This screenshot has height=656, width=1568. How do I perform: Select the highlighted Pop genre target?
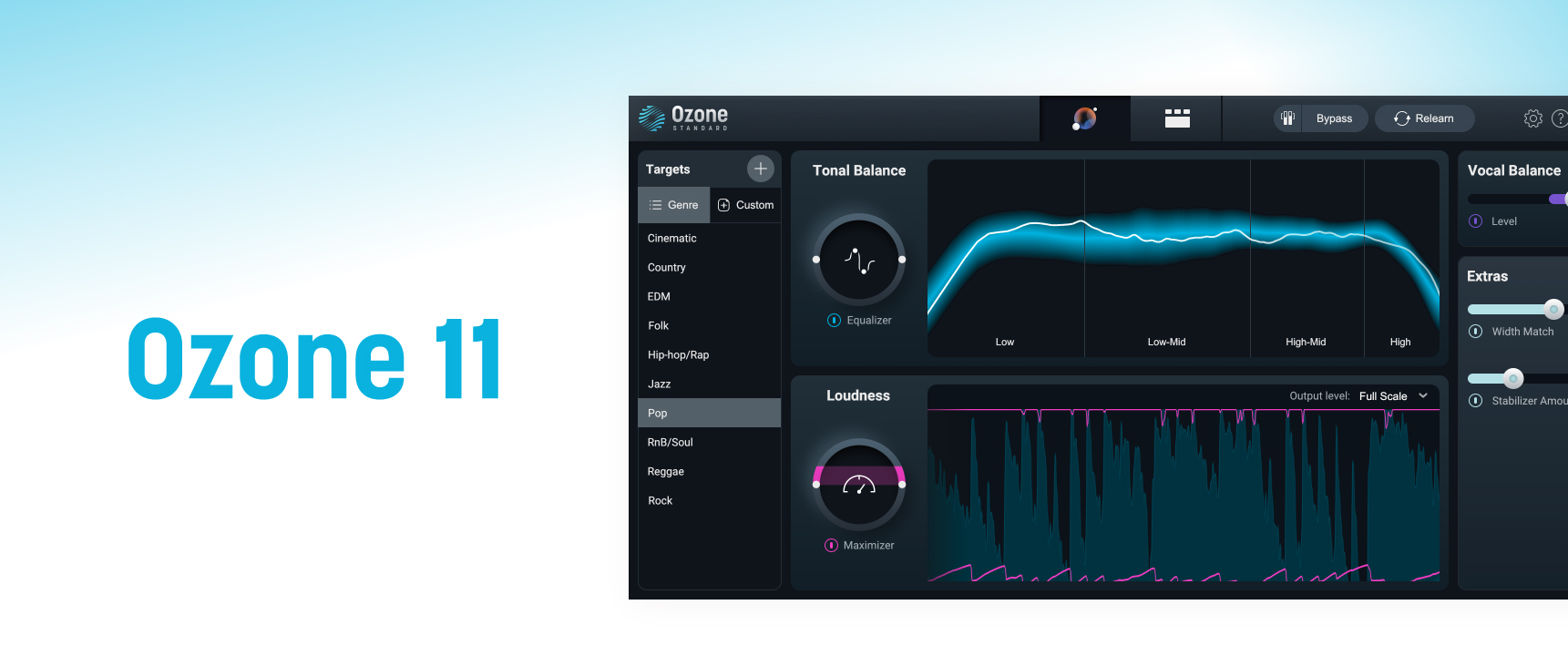coord(709,413)
